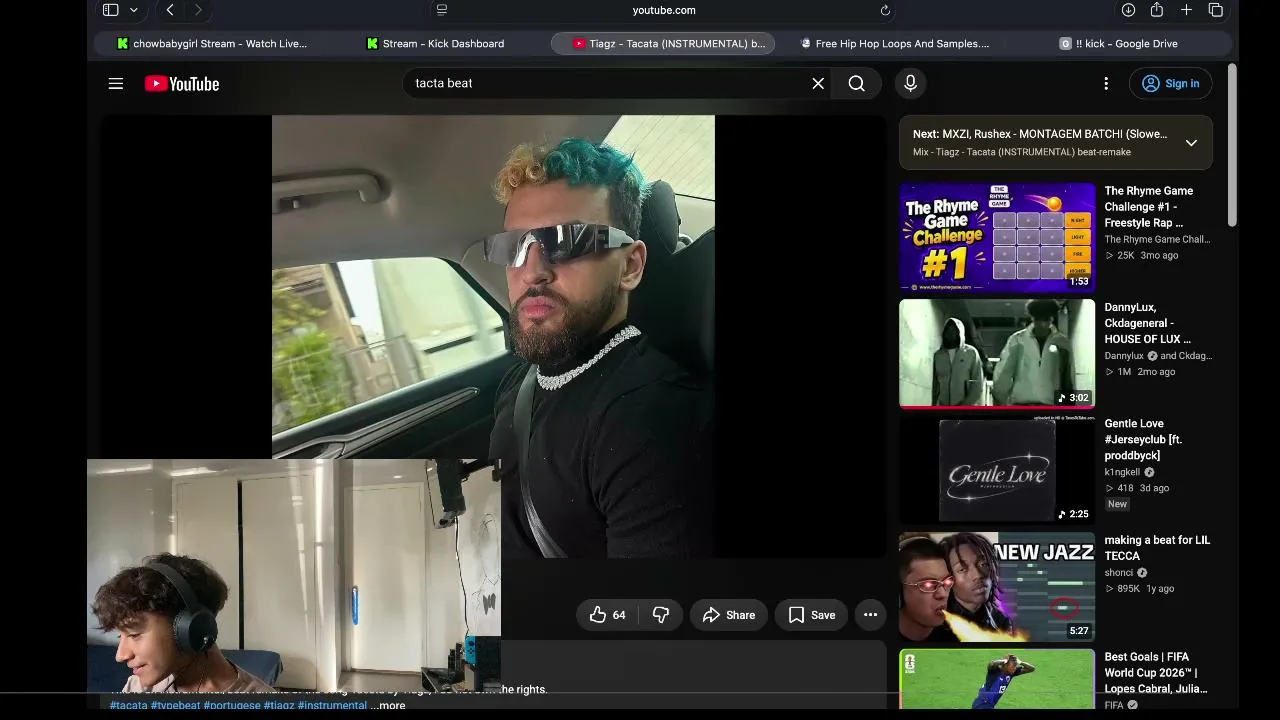The height and width of the screenshot is (720, 1280).
Task: Open the Gentle Love video thumbnail
Action: [x=997, y=469]
